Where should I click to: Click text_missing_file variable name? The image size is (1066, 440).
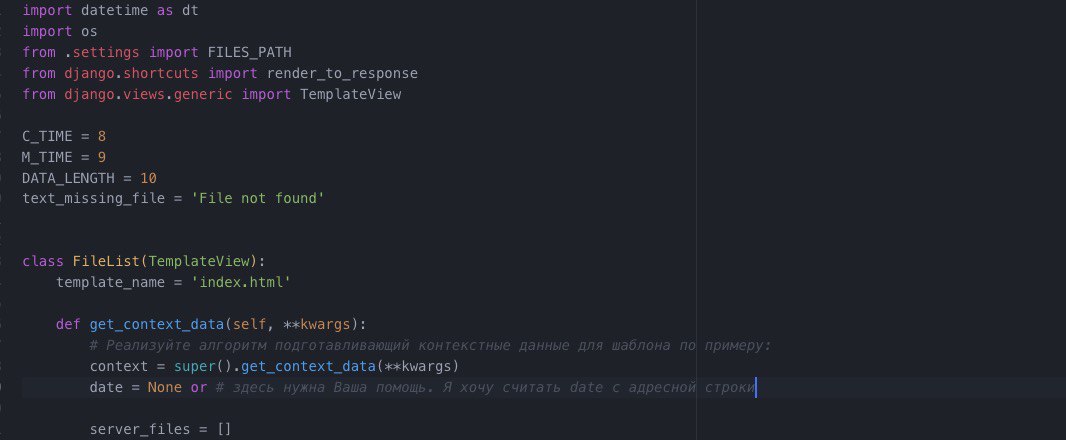pyautogui.click(x=94, y=199)
